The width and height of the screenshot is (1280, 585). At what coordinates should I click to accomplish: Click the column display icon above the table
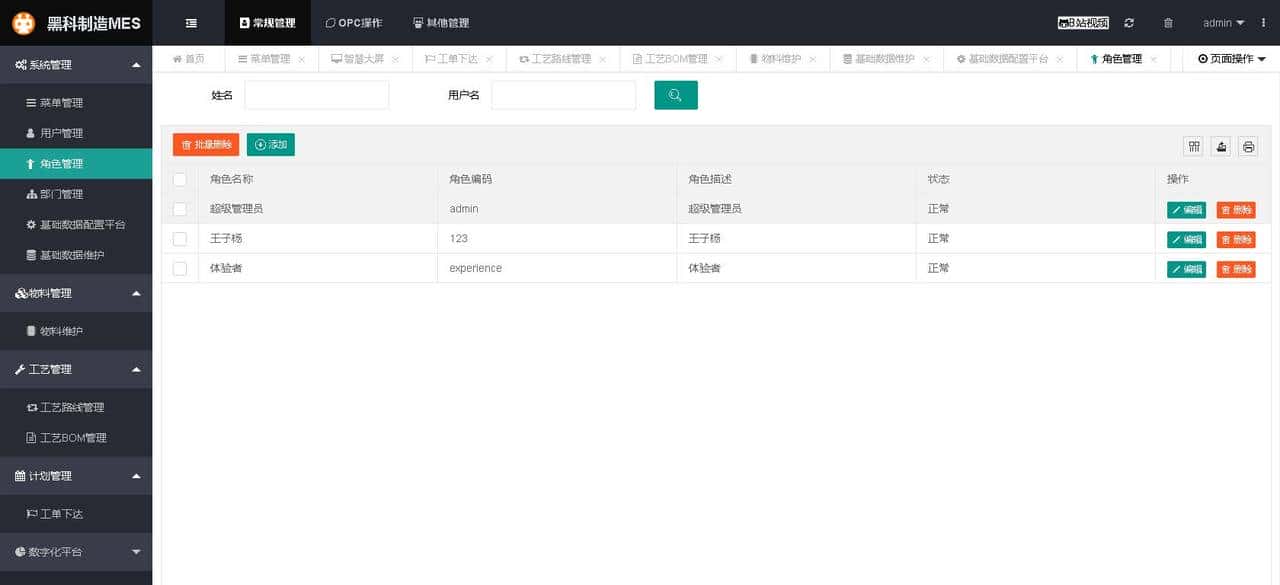tap(1193, 146)
